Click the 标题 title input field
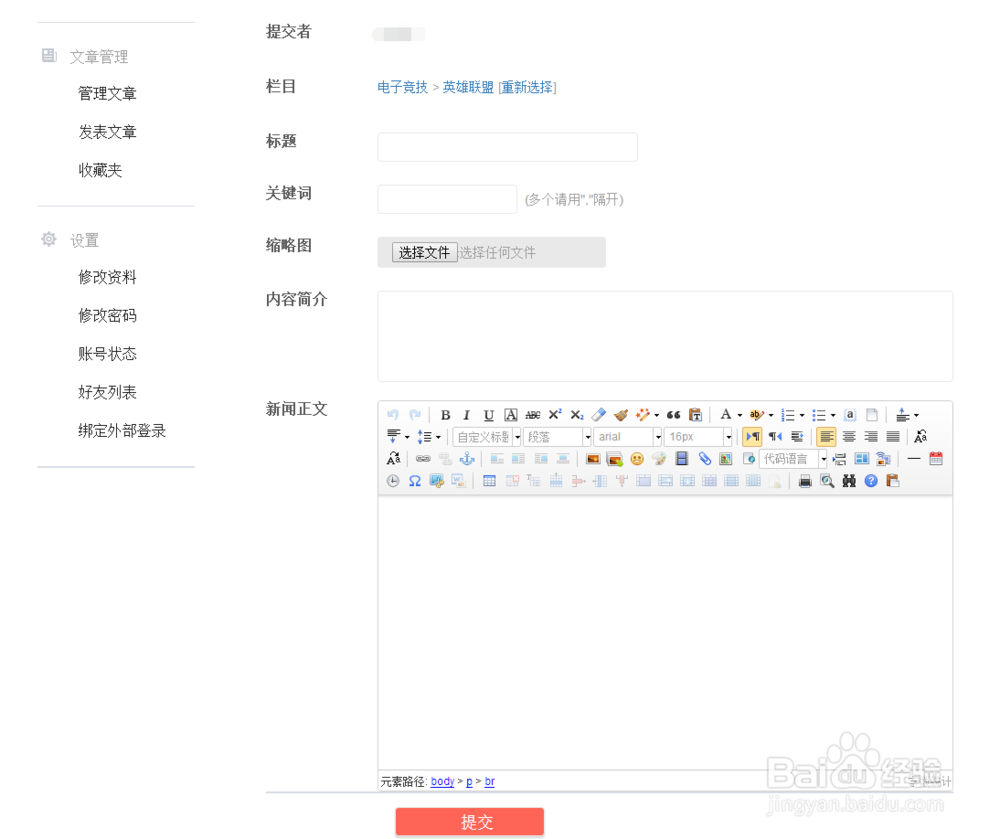Screen dimensions: 1000x839 [507, 146]
